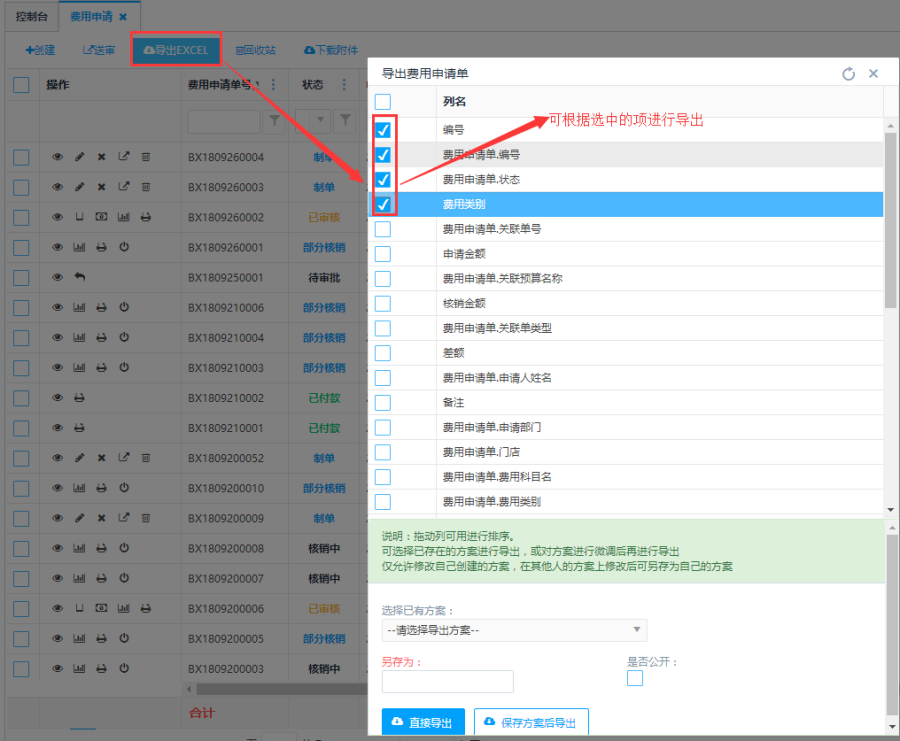The width and height of the screenshot is (900, 741).
Task: Click the eye view icon for BX1809260004
Action: pos(57,157)
